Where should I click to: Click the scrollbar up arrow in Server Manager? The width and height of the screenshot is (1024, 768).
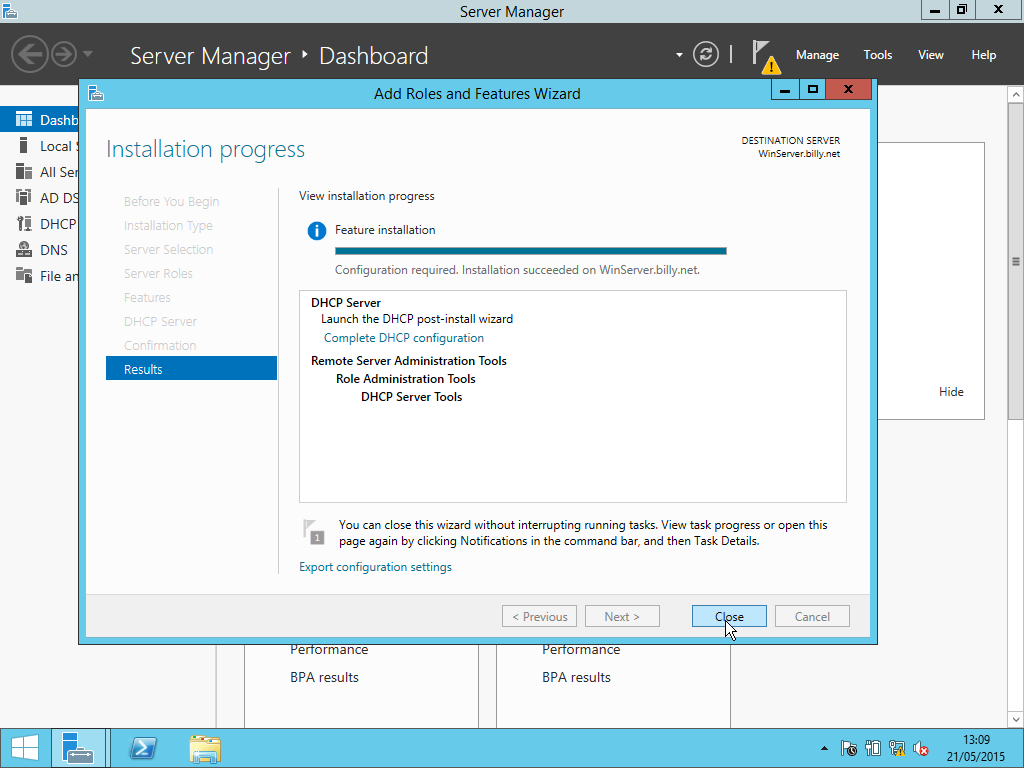(x=1016, y=95)
